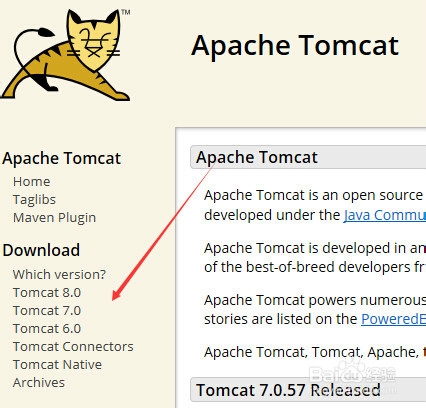Open Tomcat Connectors download page
This screenshot has height=408, width=426.
pyautogui.click(x=73, y=346)
